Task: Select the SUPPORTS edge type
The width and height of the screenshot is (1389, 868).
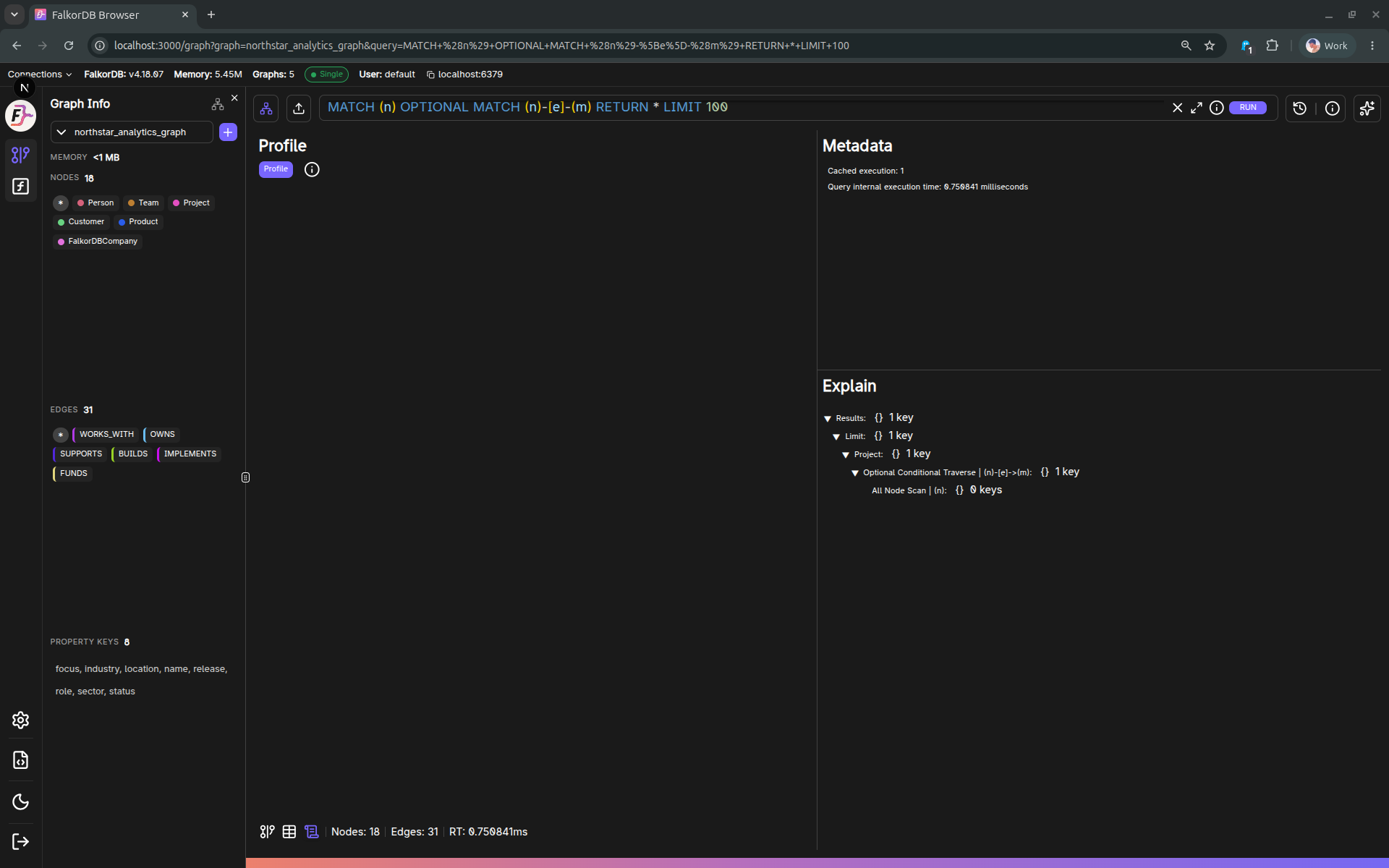Action: click(80, 454)
